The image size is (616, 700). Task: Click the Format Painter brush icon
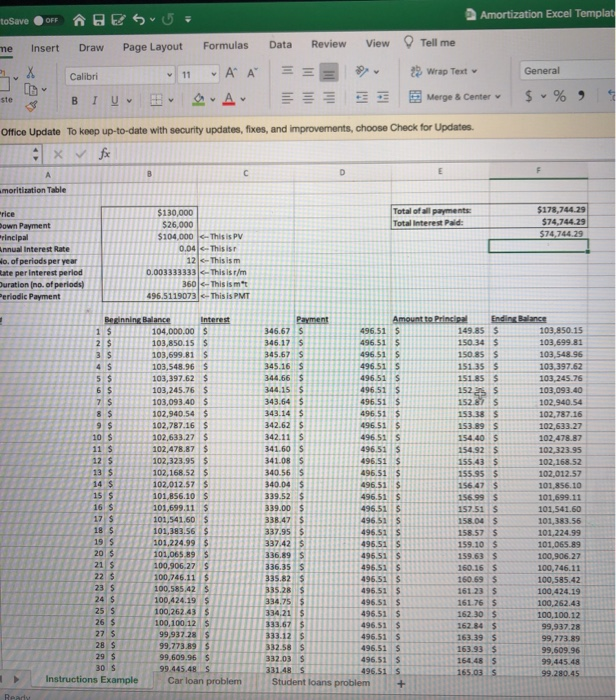point(31,106)
